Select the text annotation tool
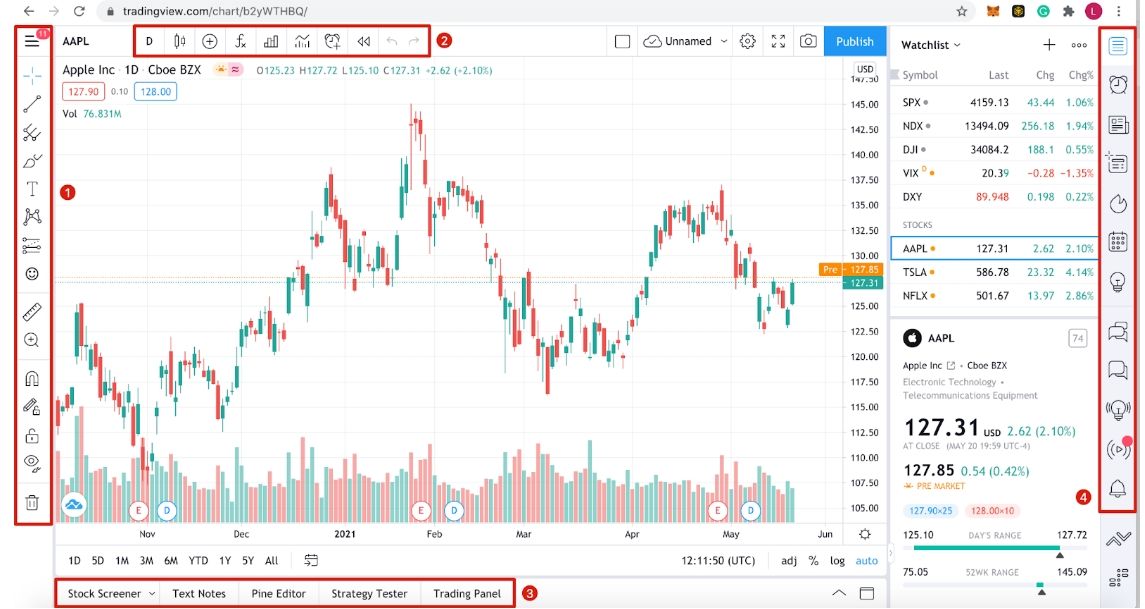 tap(31, 188)
